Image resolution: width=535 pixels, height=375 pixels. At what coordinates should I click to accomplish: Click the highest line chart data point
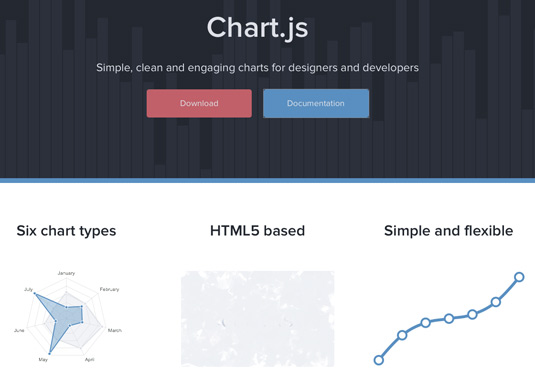[519, 277]
